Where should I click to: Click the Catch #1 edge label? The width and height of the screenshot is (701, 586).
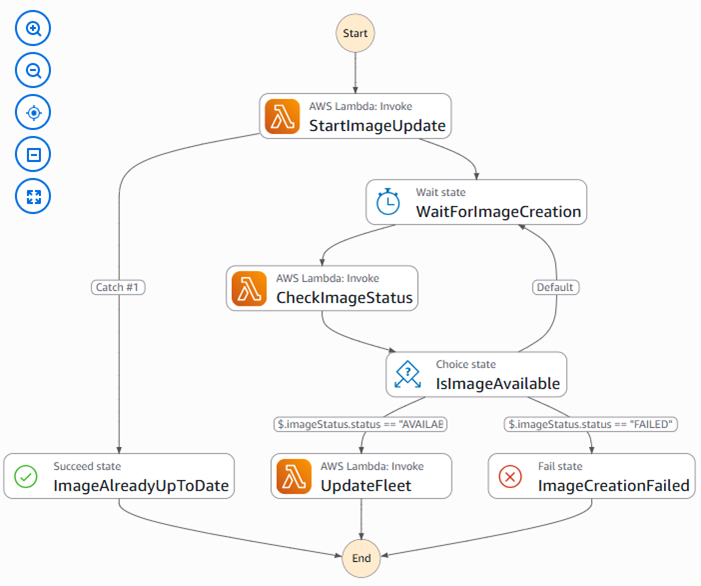click(118, 287)
